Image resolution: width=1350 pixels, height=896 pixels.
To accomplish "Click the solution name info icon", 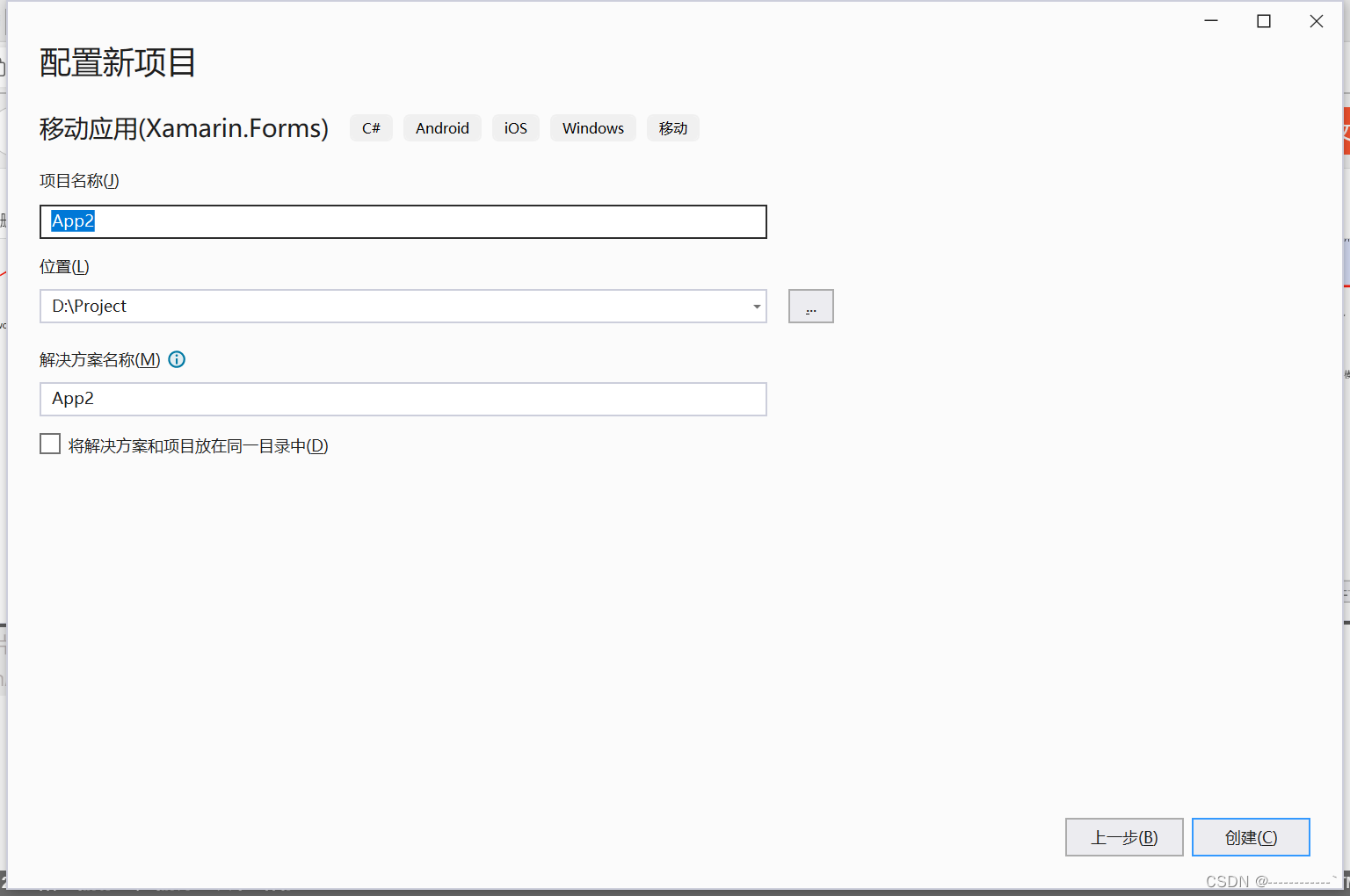I will [x=177, y=359].
